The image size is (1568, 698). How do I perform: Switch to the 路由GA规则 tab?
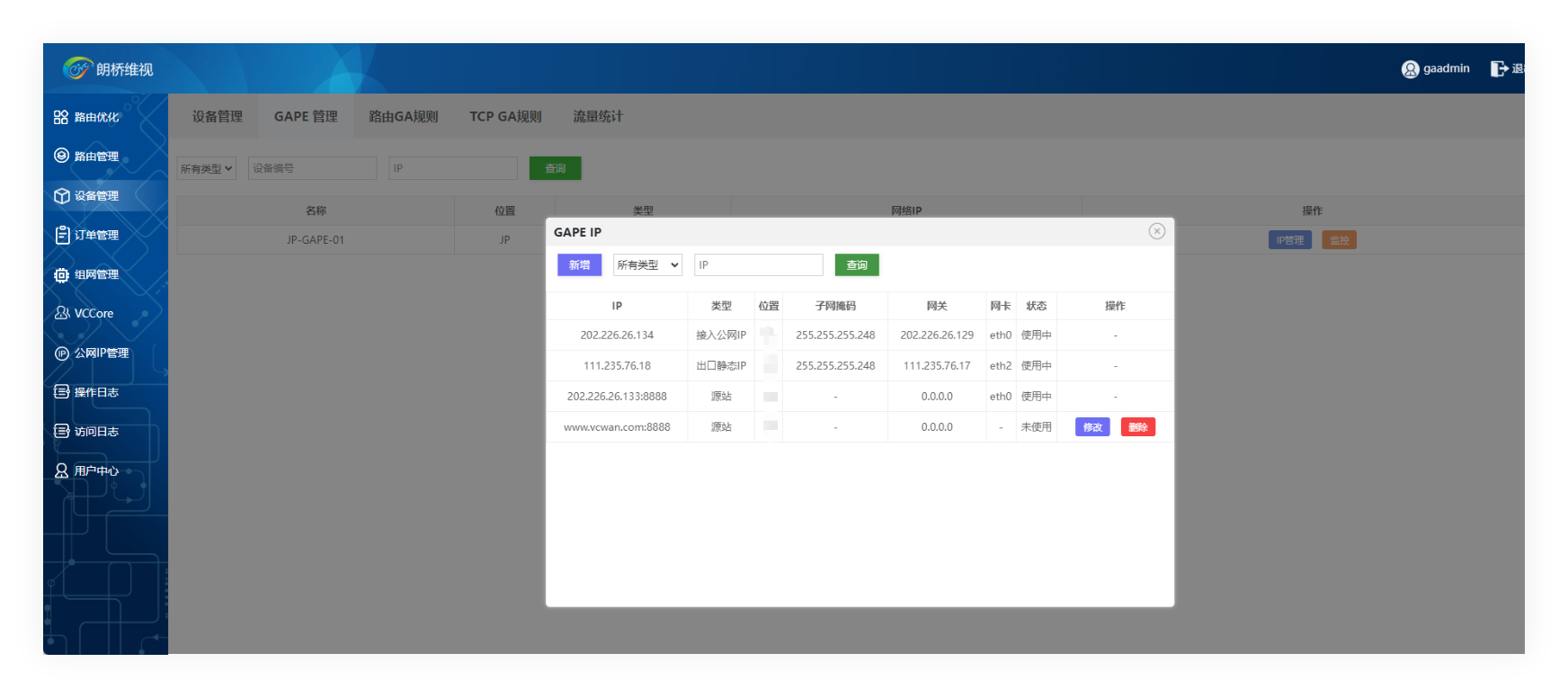[x=404, y=117]
